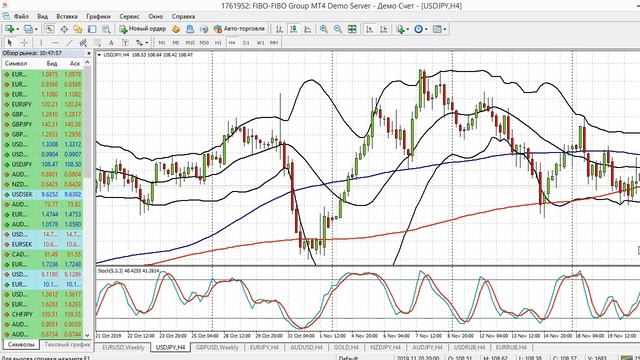Toggle chart shift icon
Viewport: 640px width, 360px height.
click(383, 29)
